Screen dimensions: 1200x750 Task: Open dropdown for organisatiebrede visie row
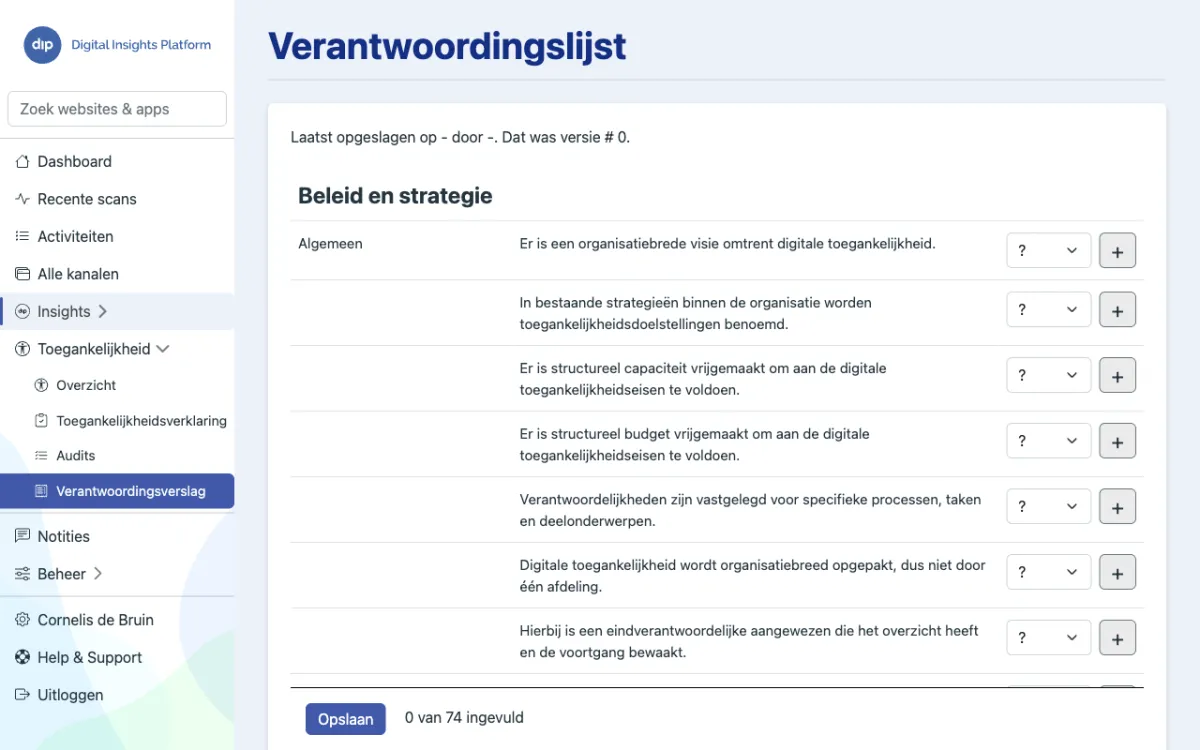click(x=1048, y=251)
